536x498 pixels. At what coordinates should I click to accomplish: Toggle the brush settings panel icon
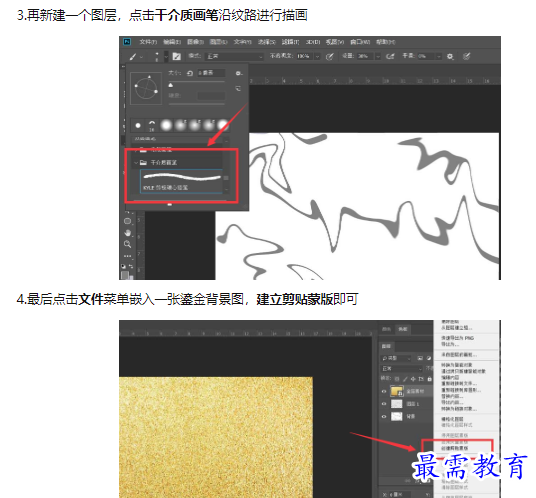pos(176,56)
